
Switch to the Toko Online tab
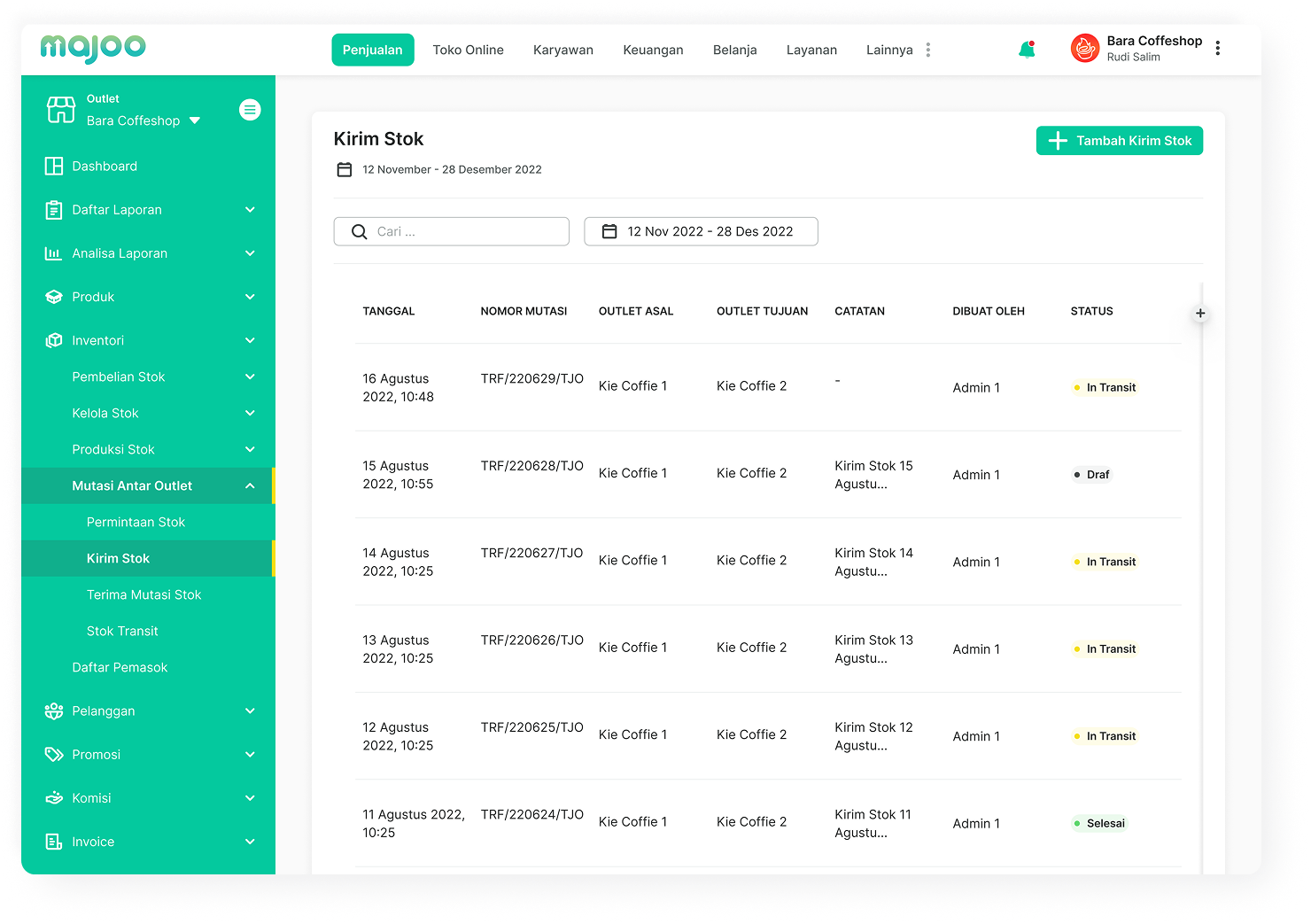[468, 50]
